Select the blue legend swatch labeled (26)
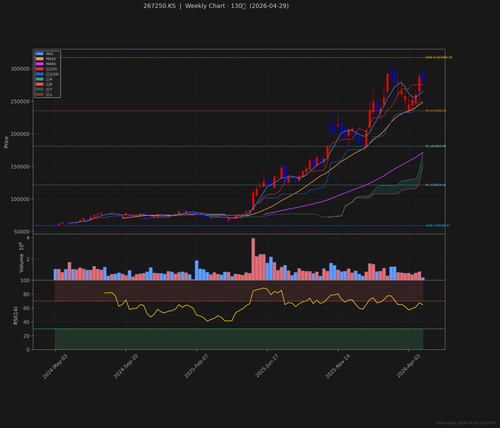500x428 pixels. pos(40,74)
